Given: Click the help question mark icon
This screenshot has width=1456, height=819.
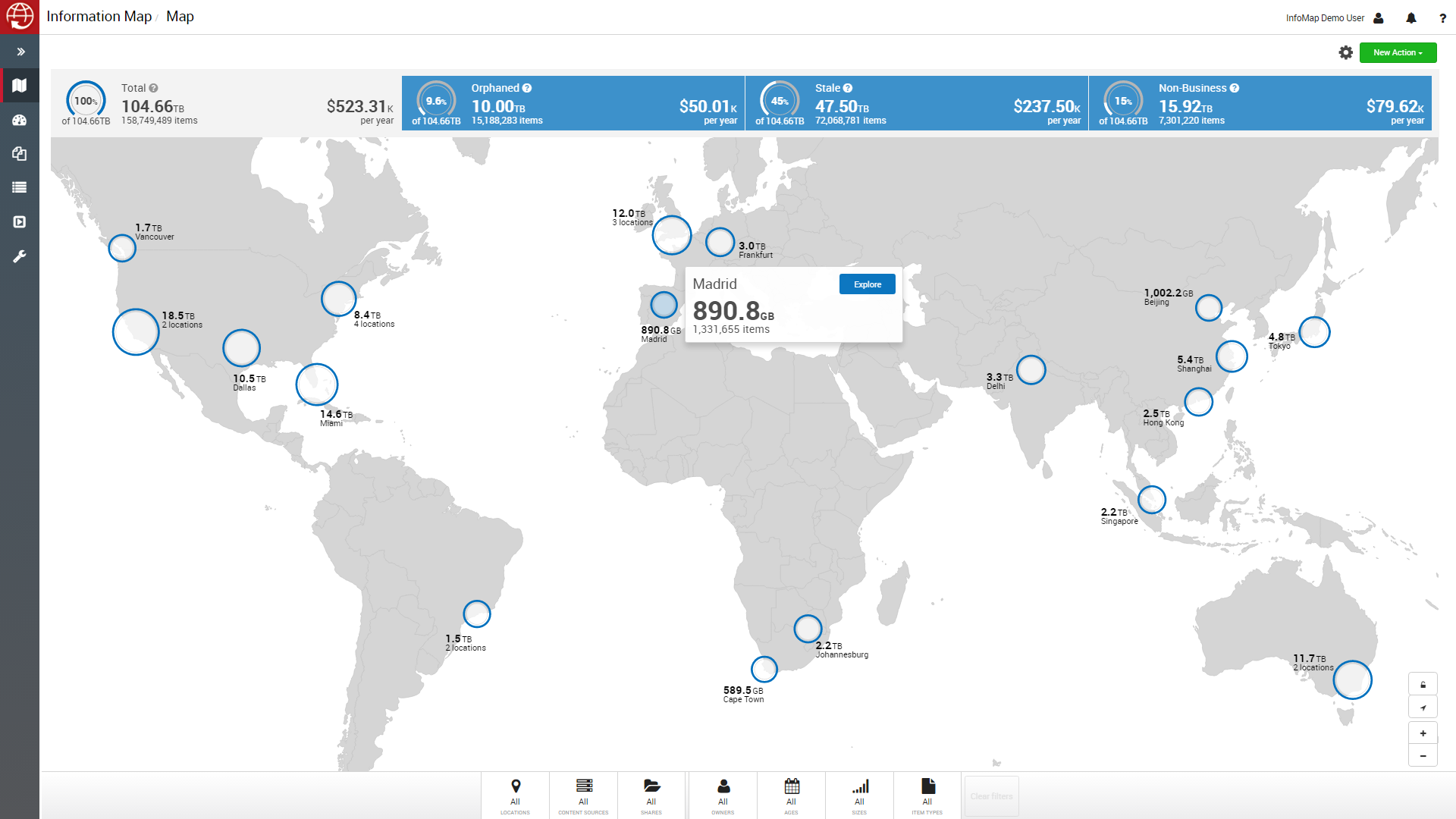Looking at the screenshot, I should [x=1442, y=18].
